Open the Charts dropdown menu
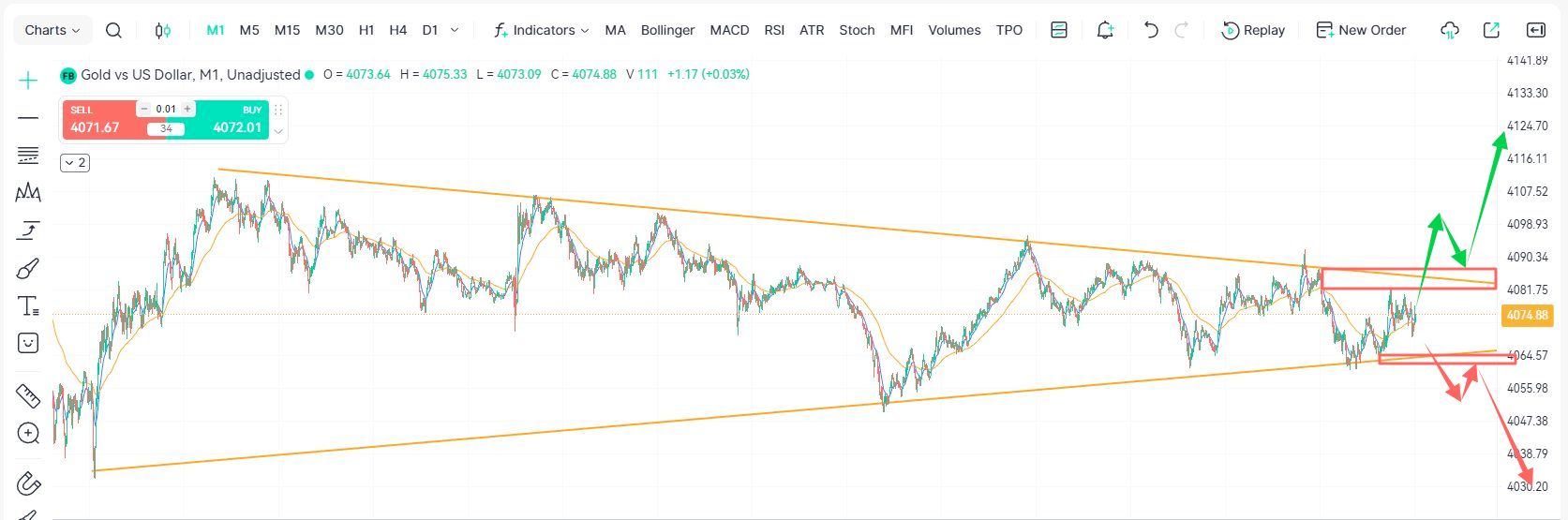The height and width of the screenshot is (520, 1568). point(52,30)
